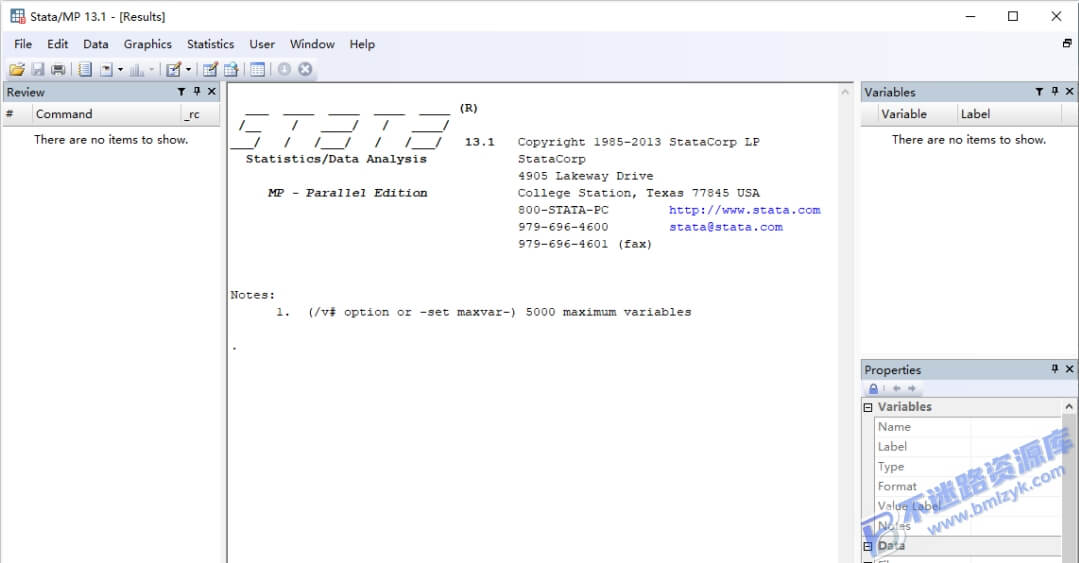Collapse the Variables properties section
This screenshot has height=563, width=1079.
[x=868, y=407]
